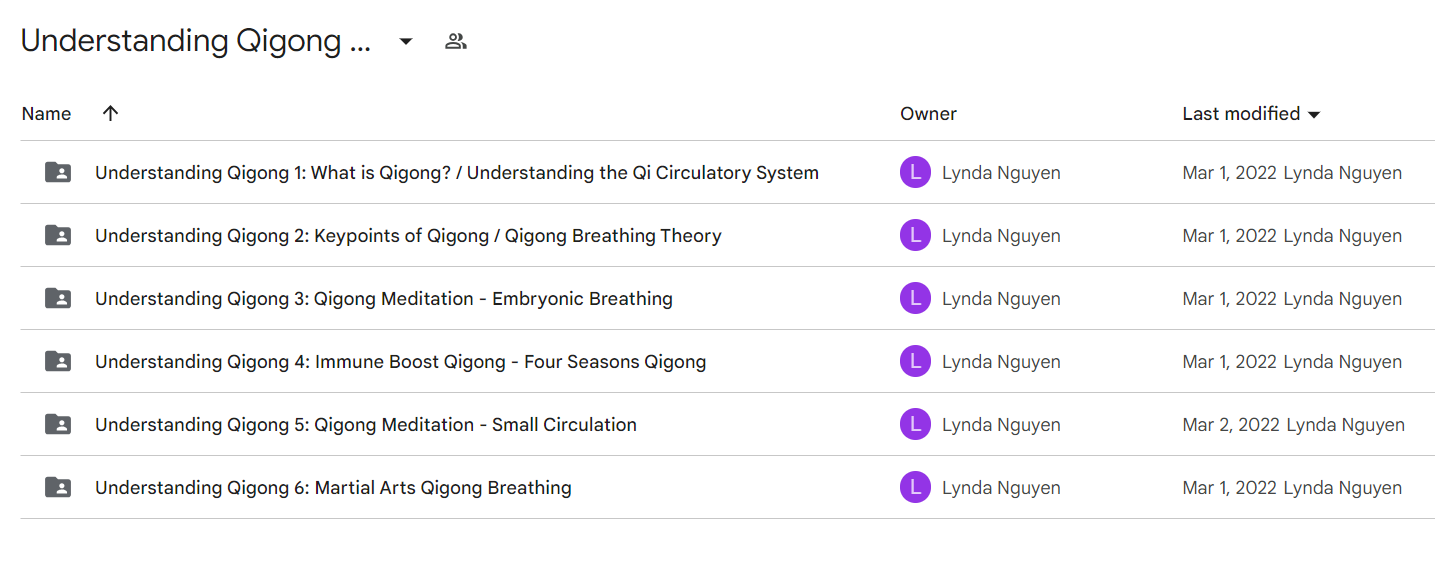The width and height of the screenshot is (1435, 571).
Task: Click the shared folder icon for Understanding Qigong 6
Action: pos(59,487)
